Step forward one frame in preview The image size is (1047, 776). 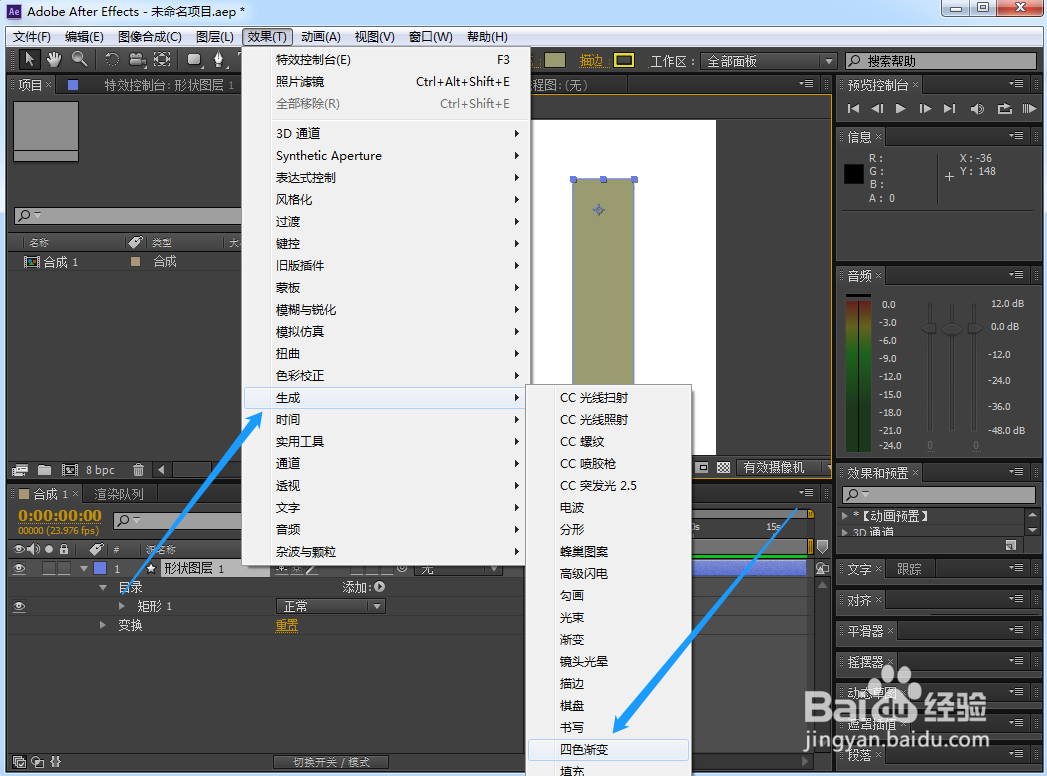pyautogui.click(x=925, y=109)
